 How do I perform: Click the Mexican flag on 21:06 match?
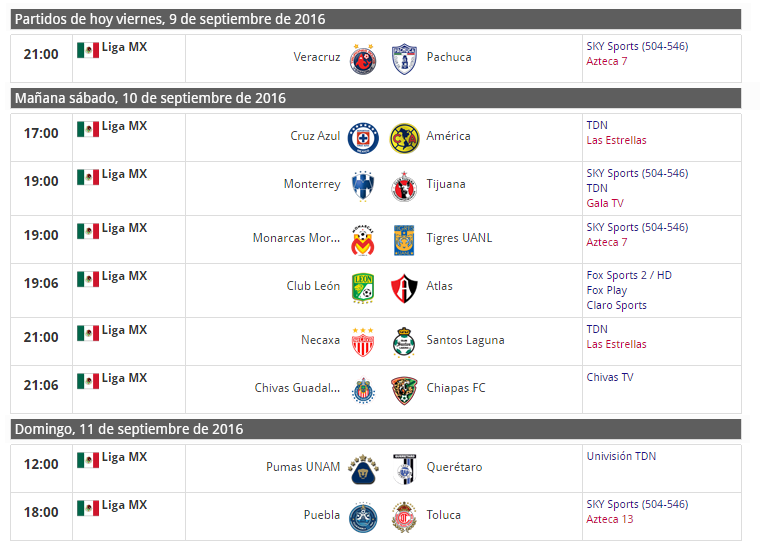88,381
